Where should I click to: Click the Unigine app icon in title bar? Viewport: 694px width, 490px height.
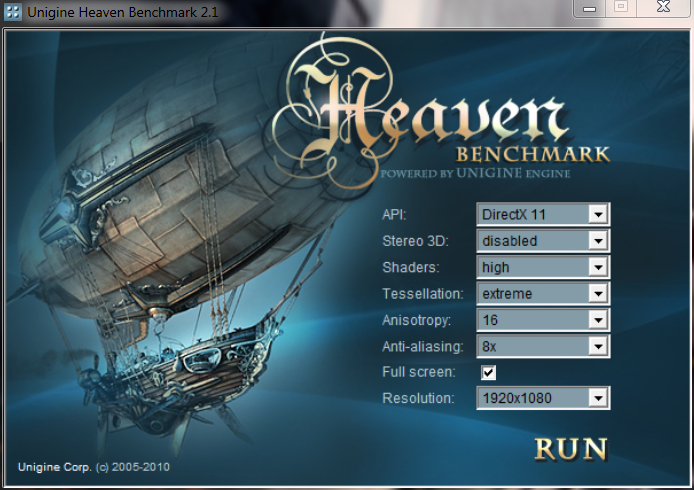pyautogui.click(x=12, y=12)
